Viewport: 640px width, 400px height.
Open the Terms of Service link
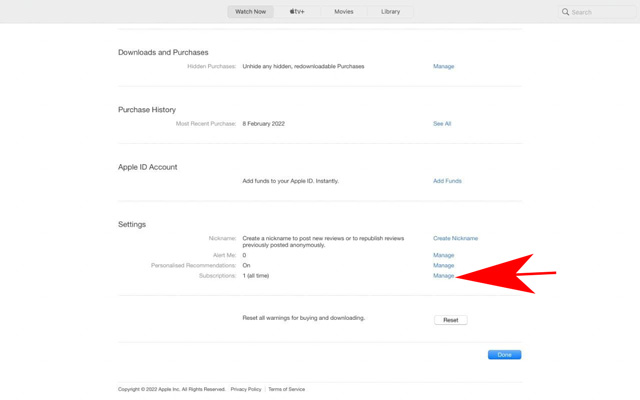coord(287,389)
